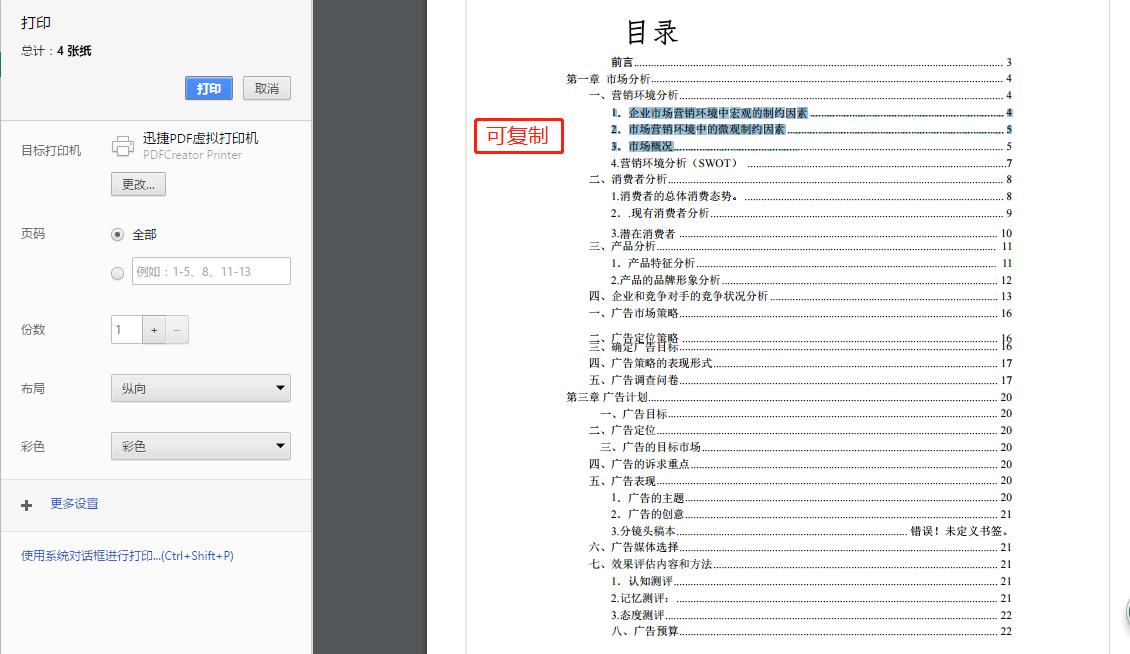The width and height of the screenshot is (1130, 654).
Task: Open the 彩色 color mode dropdown
Action: coord(200,446)
